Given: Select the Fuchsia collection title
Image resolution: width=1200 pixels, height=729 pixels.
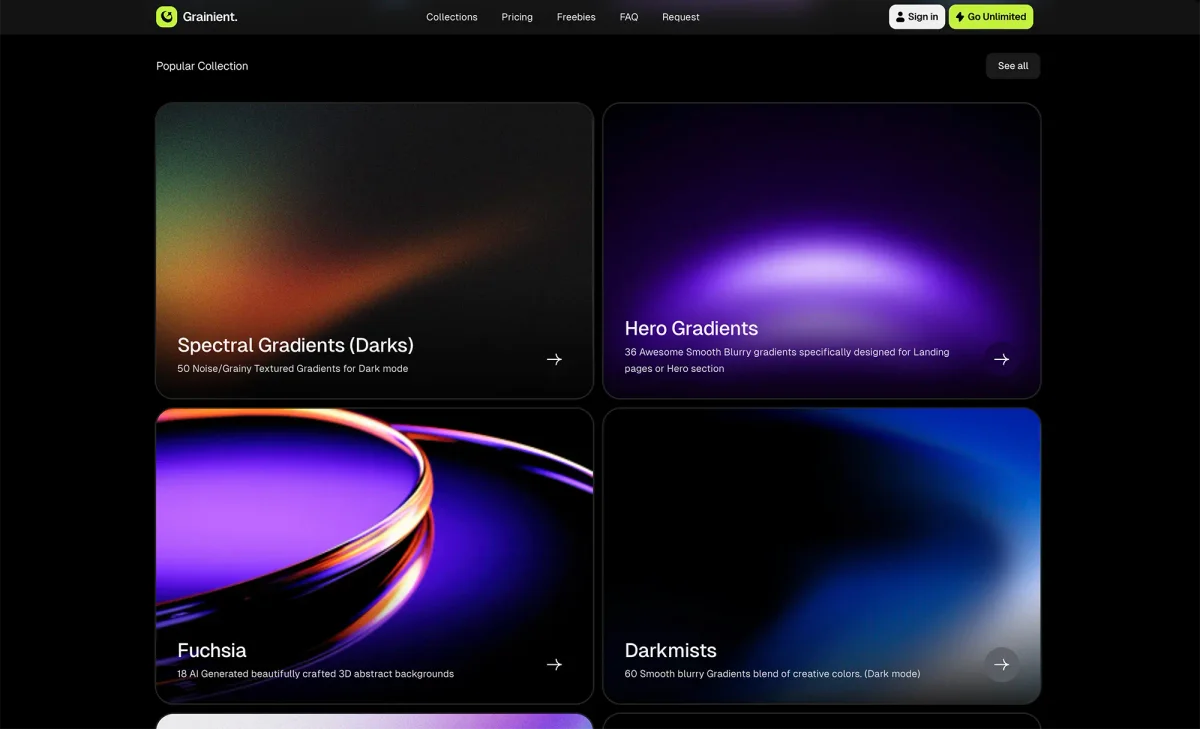Looking at the screenshot, I should [x=212, y=650].
